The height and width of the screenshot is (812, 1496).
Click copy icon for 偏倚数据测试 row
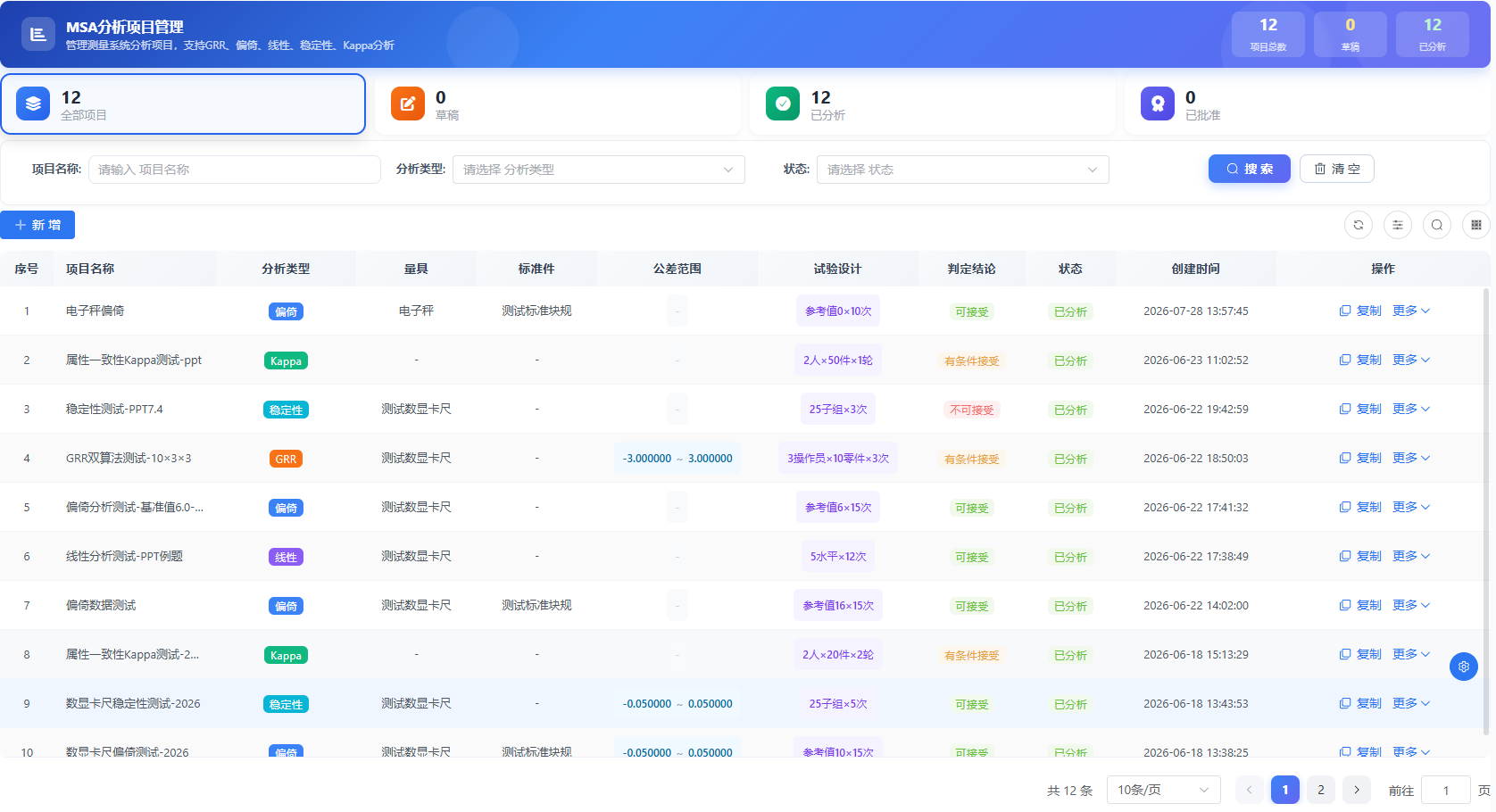click(x=1345, y=605)
